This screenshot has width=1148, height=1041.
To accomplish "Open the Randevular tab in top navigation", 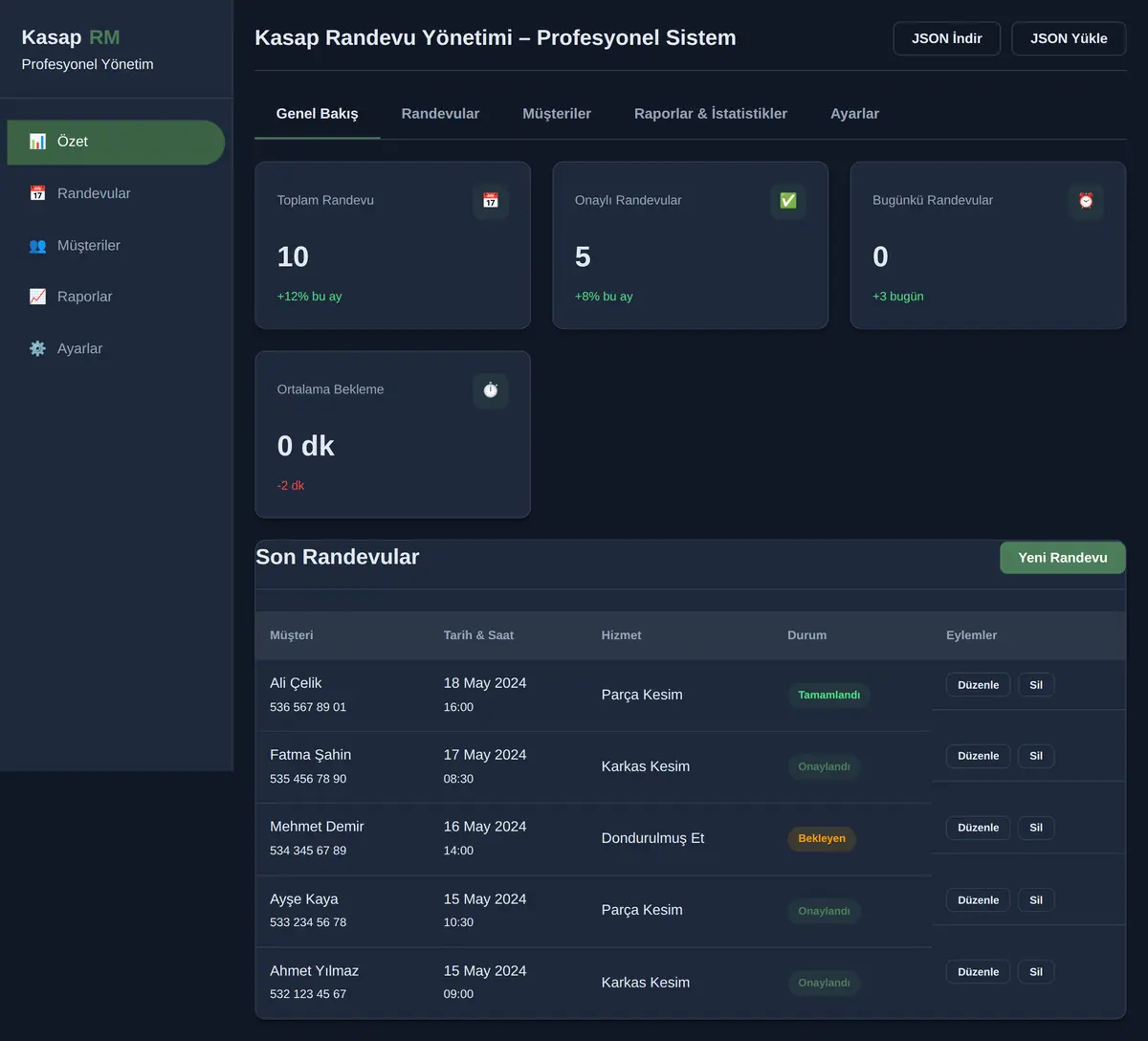I will pos(440,114).
